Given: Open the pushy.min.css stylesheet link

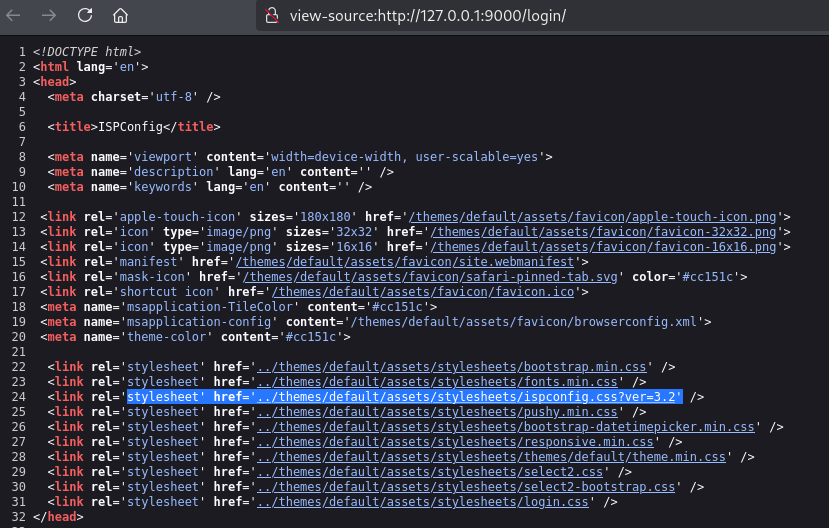Looking at the screenshot, I should tap(439, 412).
